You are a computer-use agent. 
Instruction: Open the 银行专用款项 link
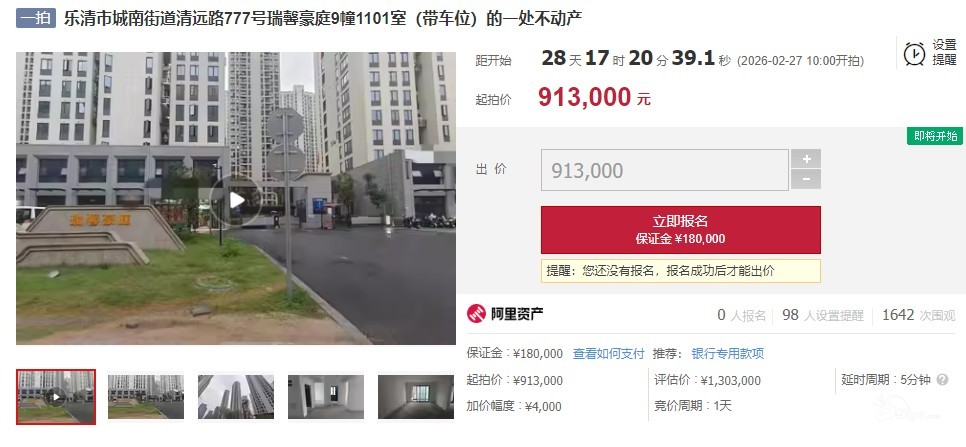728,353
